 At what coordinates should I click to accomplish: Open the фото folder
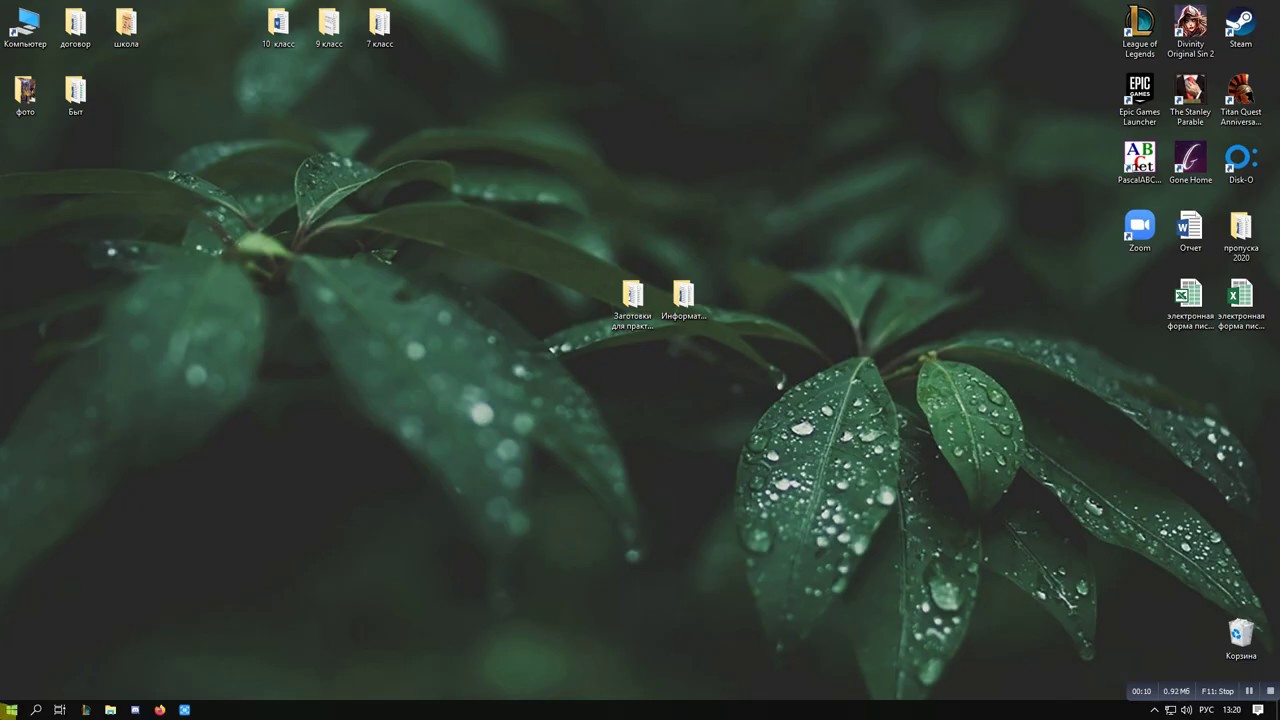(x=25, y=97)
